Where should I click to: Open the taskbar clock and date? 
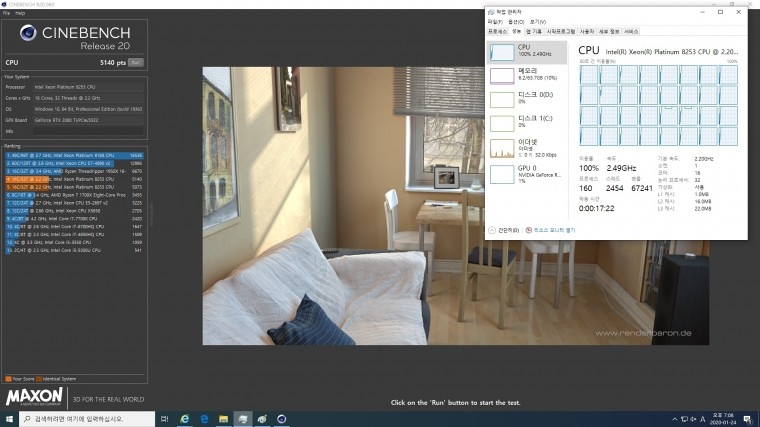(723, 419)
